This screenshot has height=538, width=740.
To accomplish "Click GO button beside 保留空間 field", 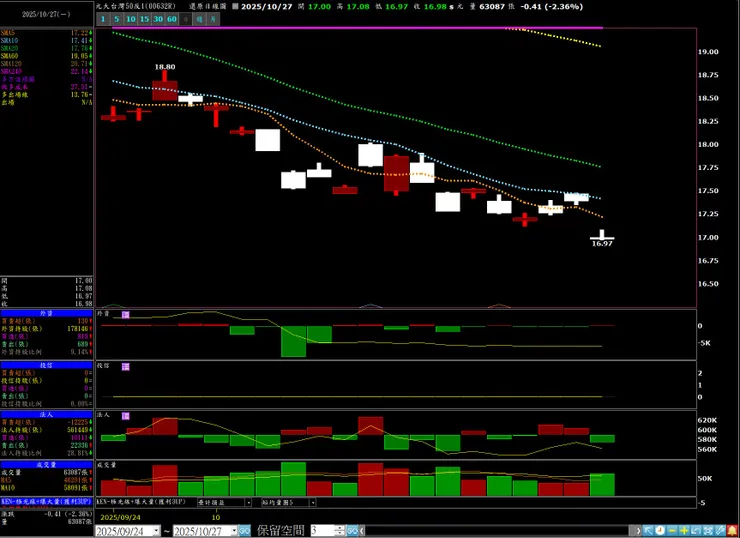I will point(353,531).
